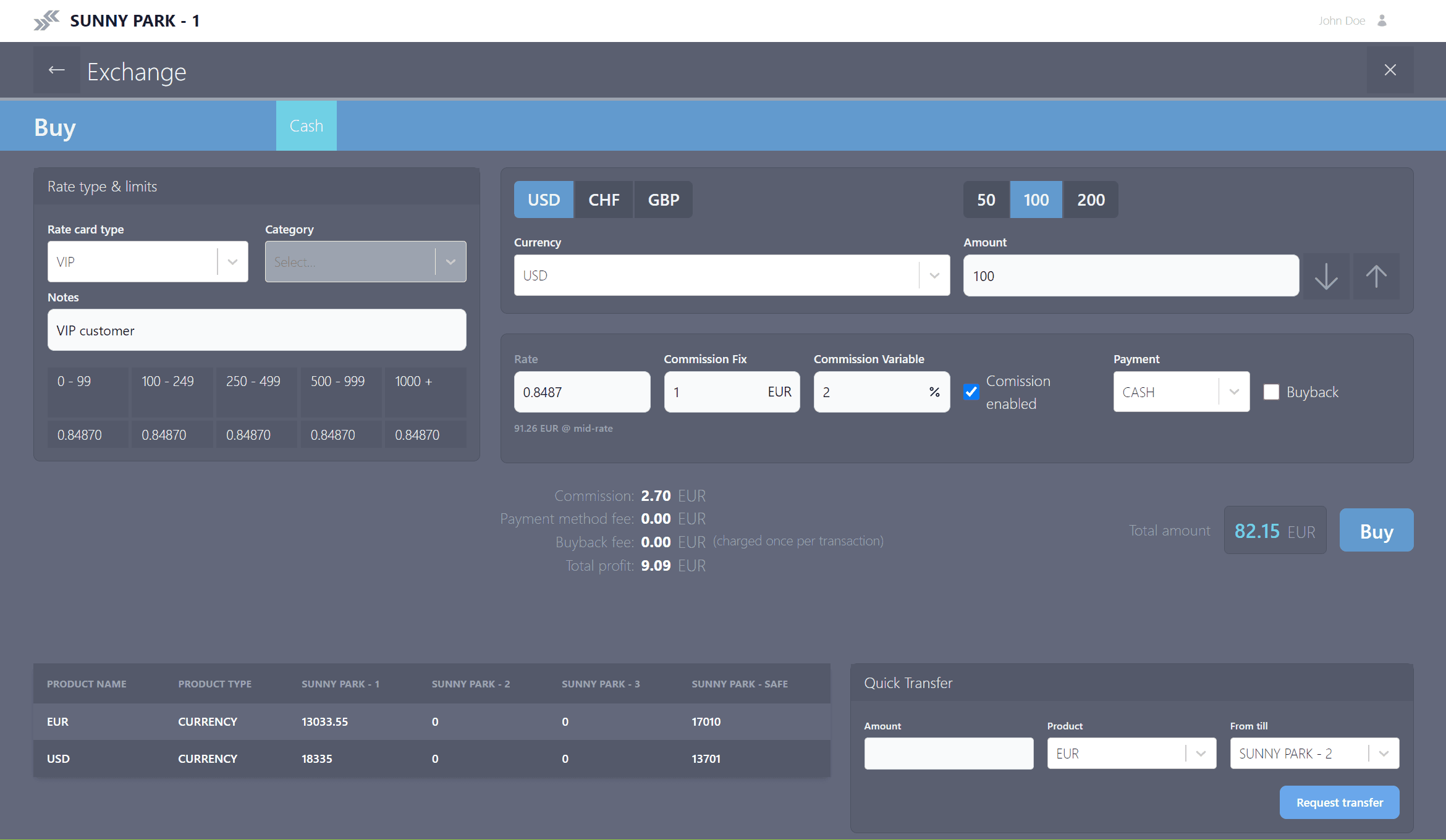The width and height of the screenshot is (1446, 840).
Task: Click the Request transfer button
Action: tap(1340, 802)
